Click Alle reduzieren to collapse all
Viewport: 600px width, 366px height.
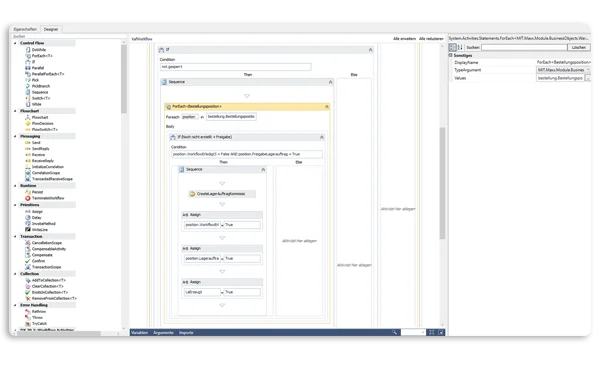coord(431,39)
